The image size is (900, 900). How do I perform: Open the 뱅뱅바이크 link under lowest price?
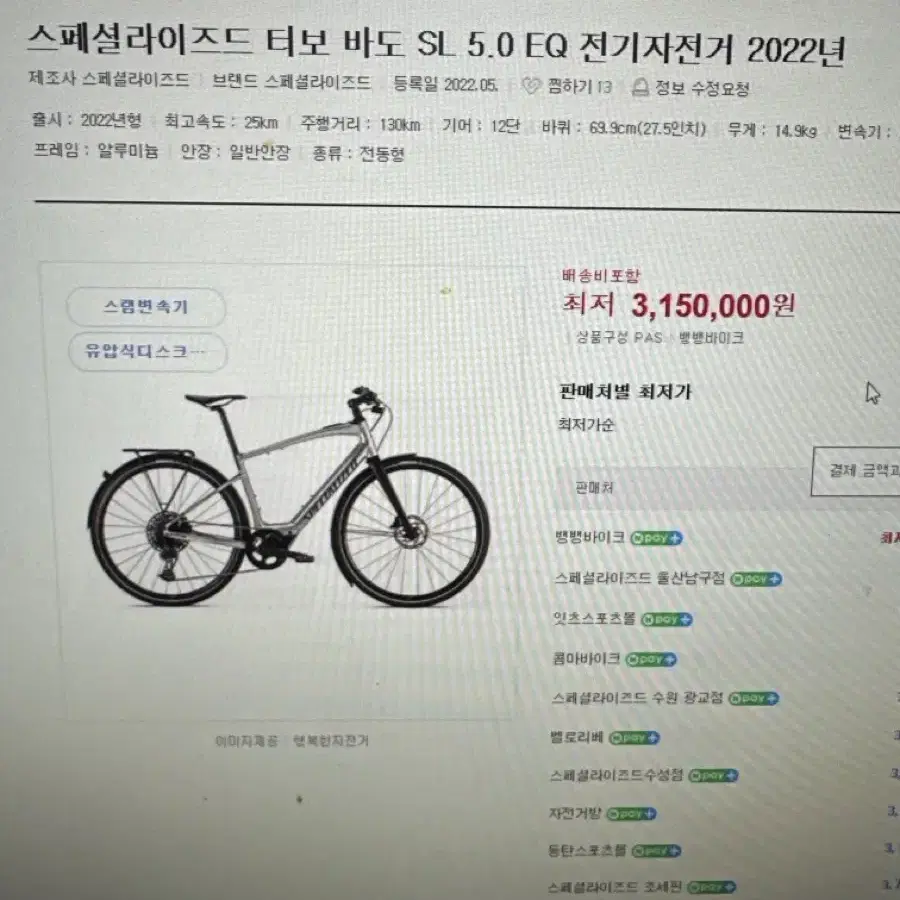tap(711, 338)
